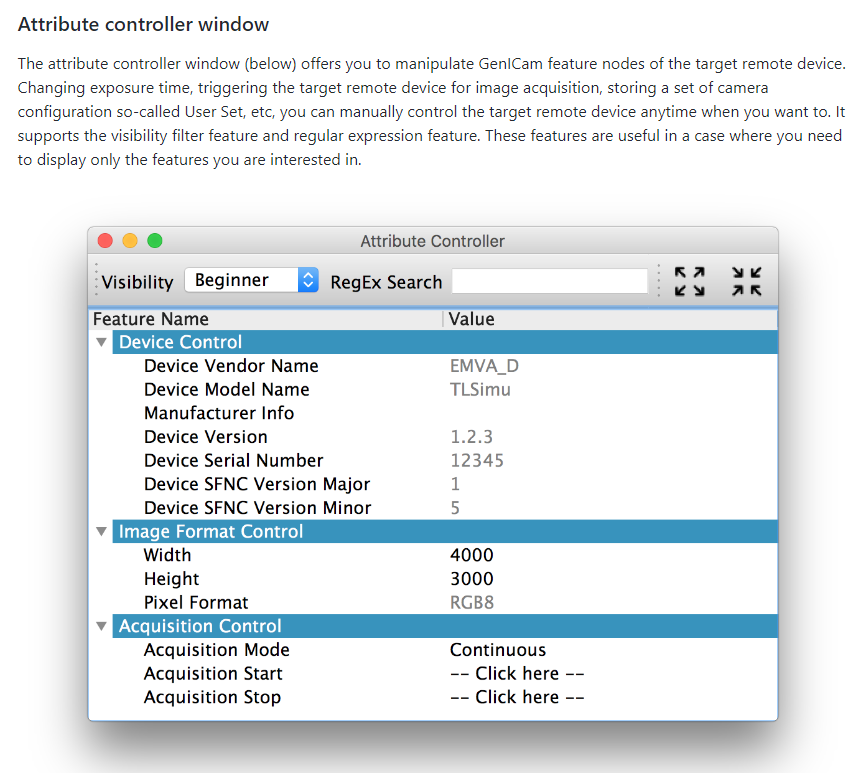Click the Visibility combo box stepper arrows
This screenshot has width=855, height=773.
click(309, 281)
